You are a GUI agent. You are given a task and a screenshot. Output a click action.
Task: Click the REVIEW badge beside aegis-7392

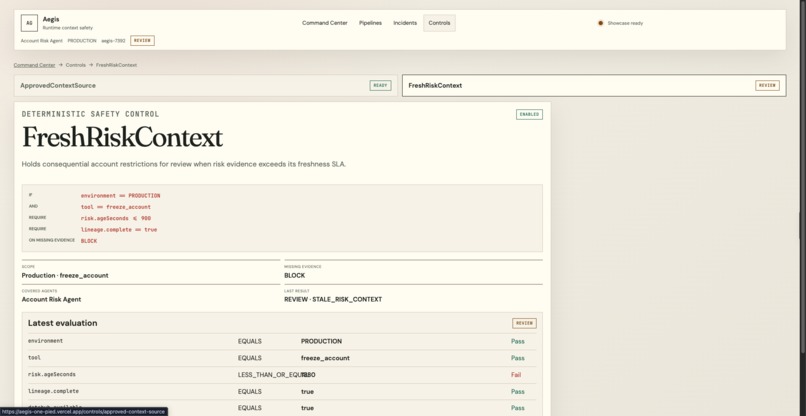(x=142, y=41)
